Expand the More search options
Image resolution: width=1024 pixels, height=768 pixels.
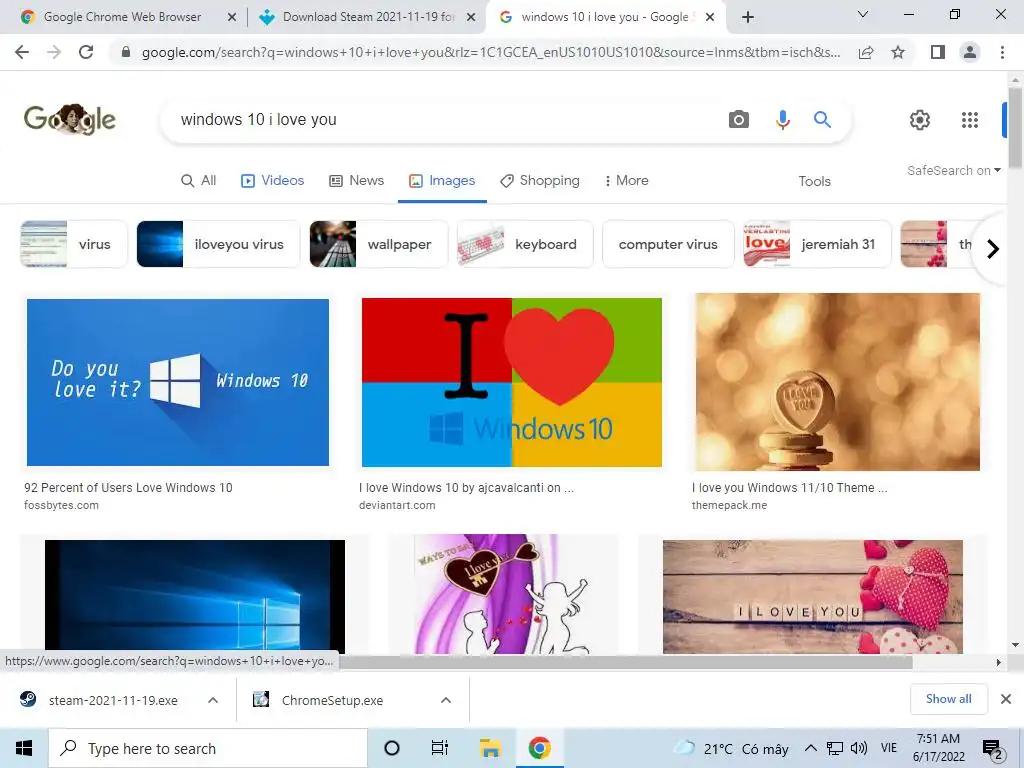(626, 181)
